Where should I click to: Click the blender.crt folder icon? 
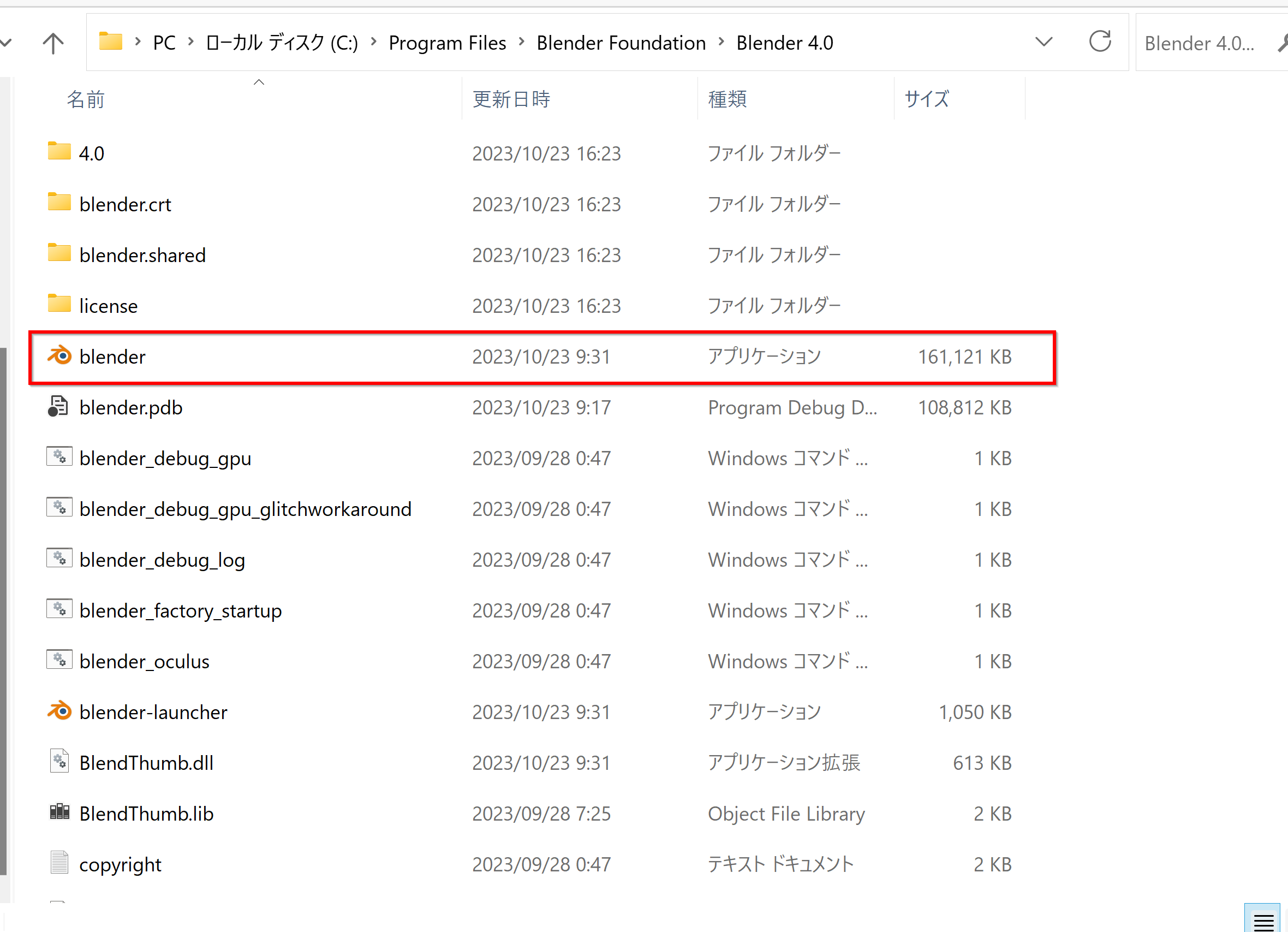tap(59, 202)
